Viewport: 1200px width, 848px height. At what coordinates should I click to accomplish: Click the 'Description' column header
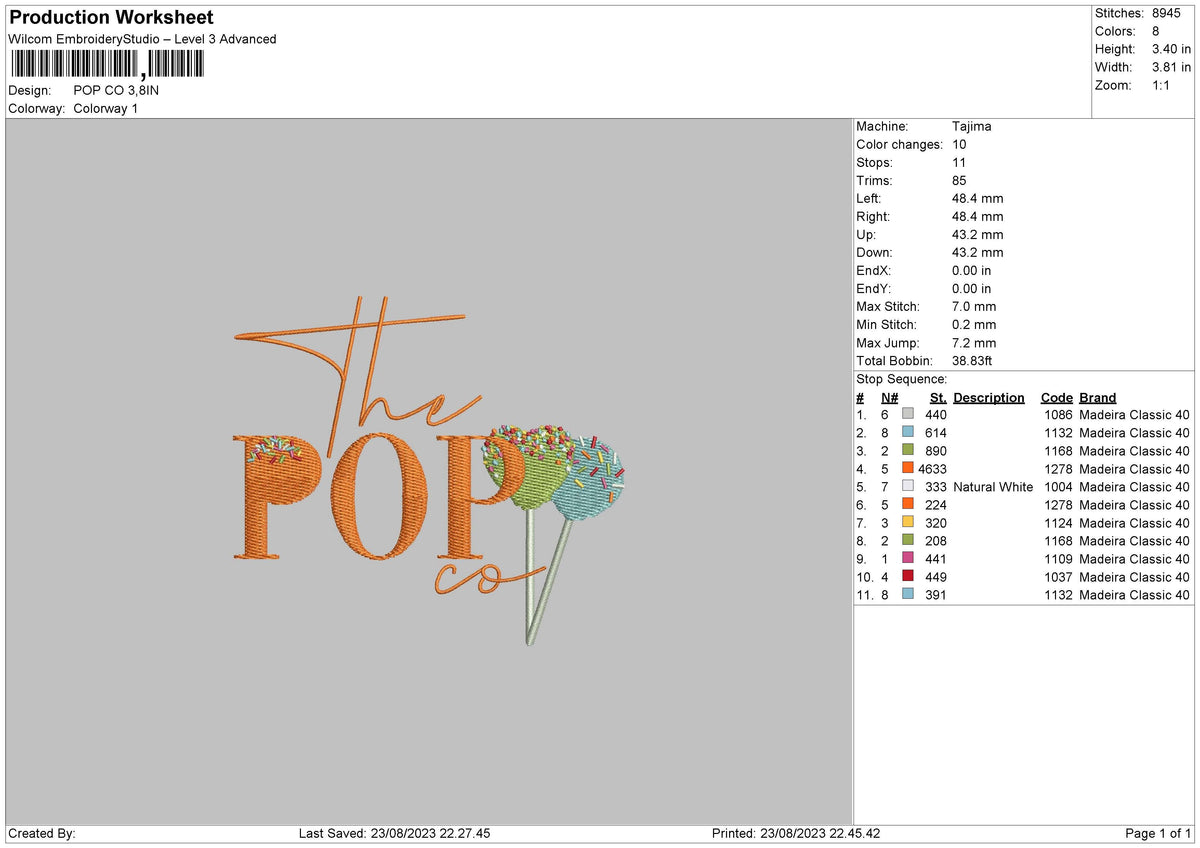[x=989, y=398]
